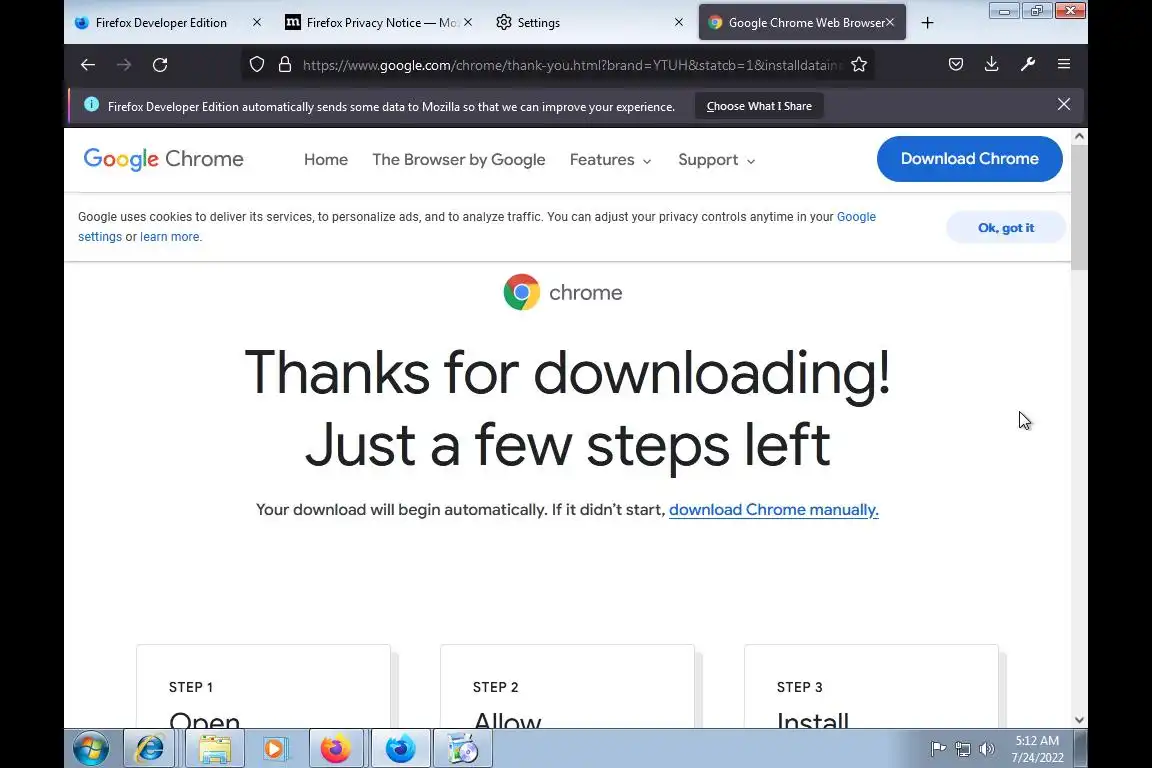Reload the current page
Screen dimensions: 1152x768
pos(159,65)
